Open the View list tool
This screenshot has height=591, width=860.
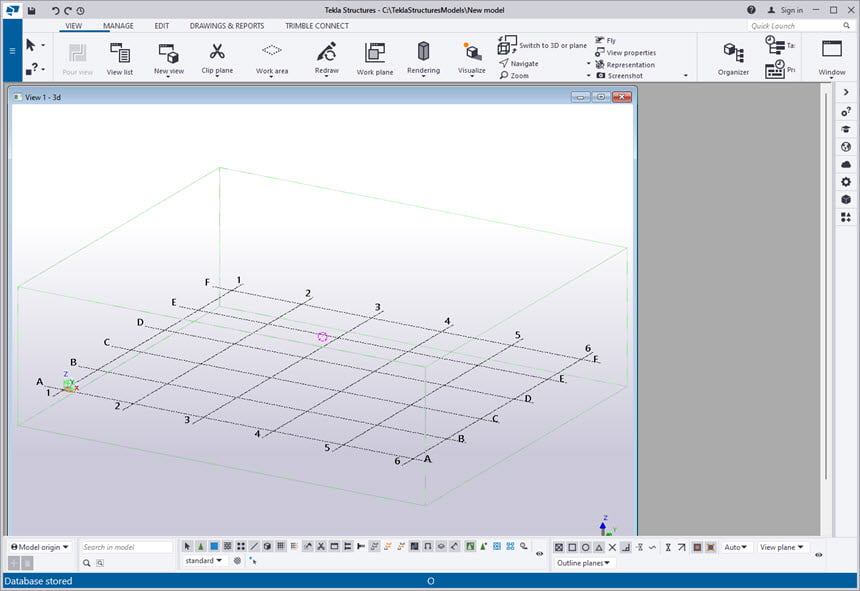click(x=120, y=59)
